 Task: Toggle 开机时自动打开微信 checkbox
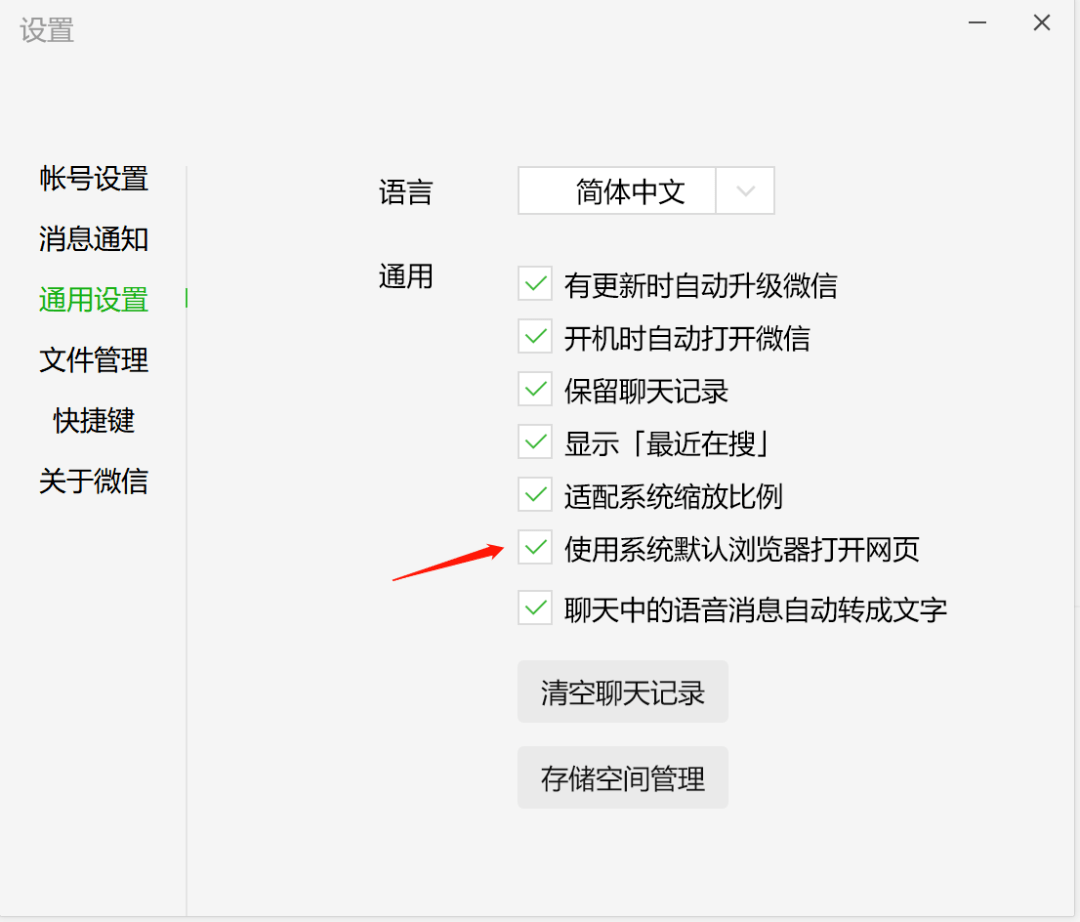pos(535,337)
